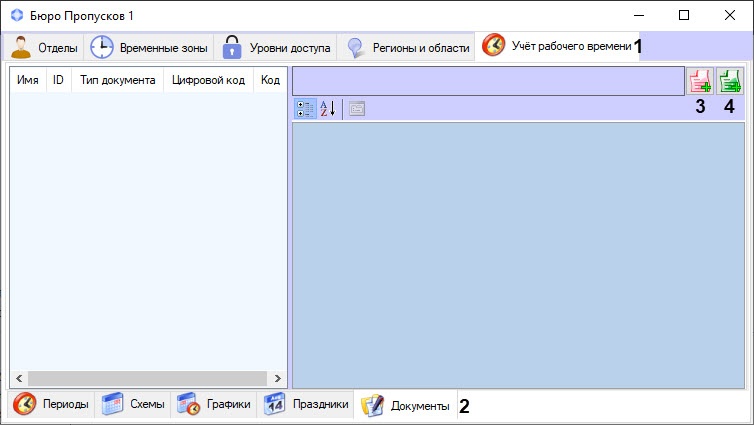Switch to Временные зоны tab
Image resolution: width=754 pixels, height=425 pixels.
150,47
